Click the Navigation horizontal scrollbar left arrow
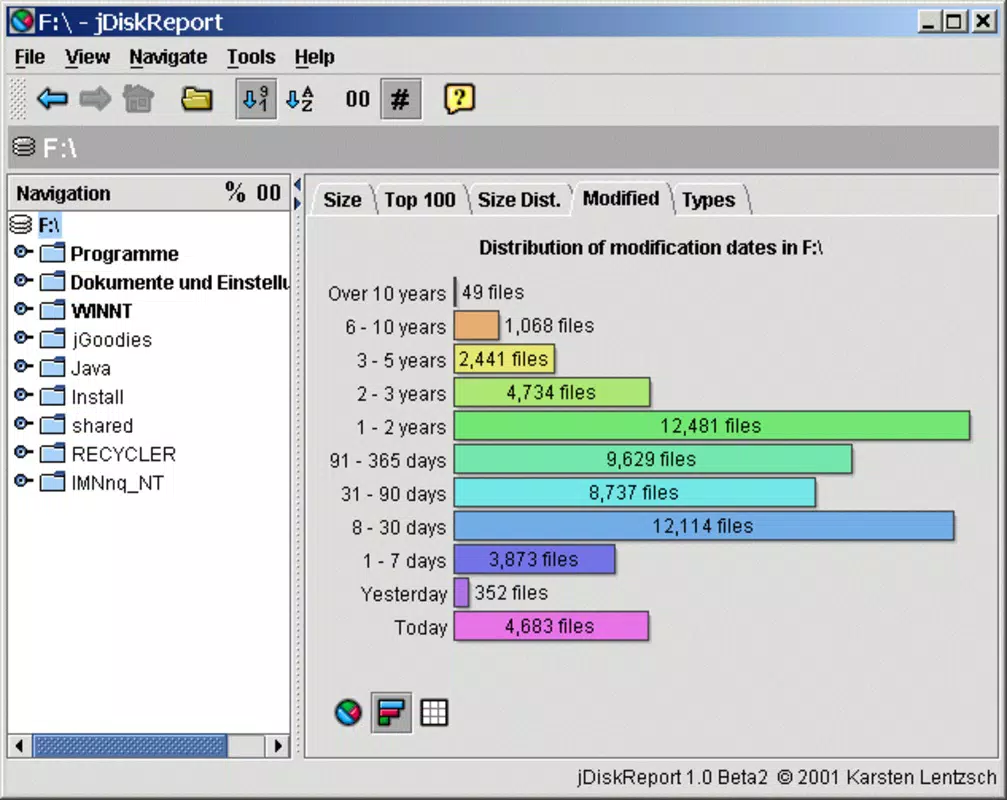The image size is (1007, 800). pos(20,746)
